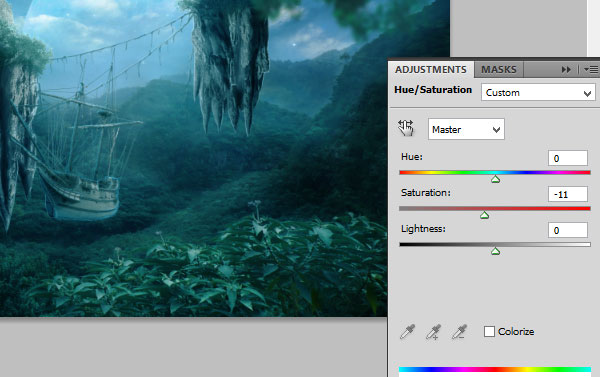This screenshot has height=377, width=600.
Task: Click the Saturation slider handle
Action: (484, 215)
